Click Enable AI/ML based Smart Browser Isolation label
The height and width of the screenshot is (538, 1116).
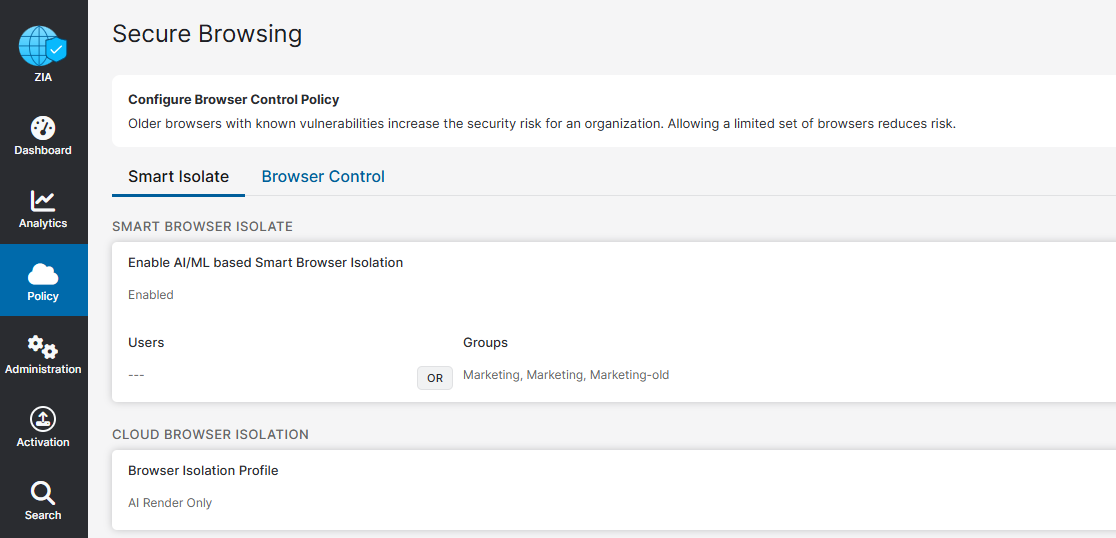point(265,263)
